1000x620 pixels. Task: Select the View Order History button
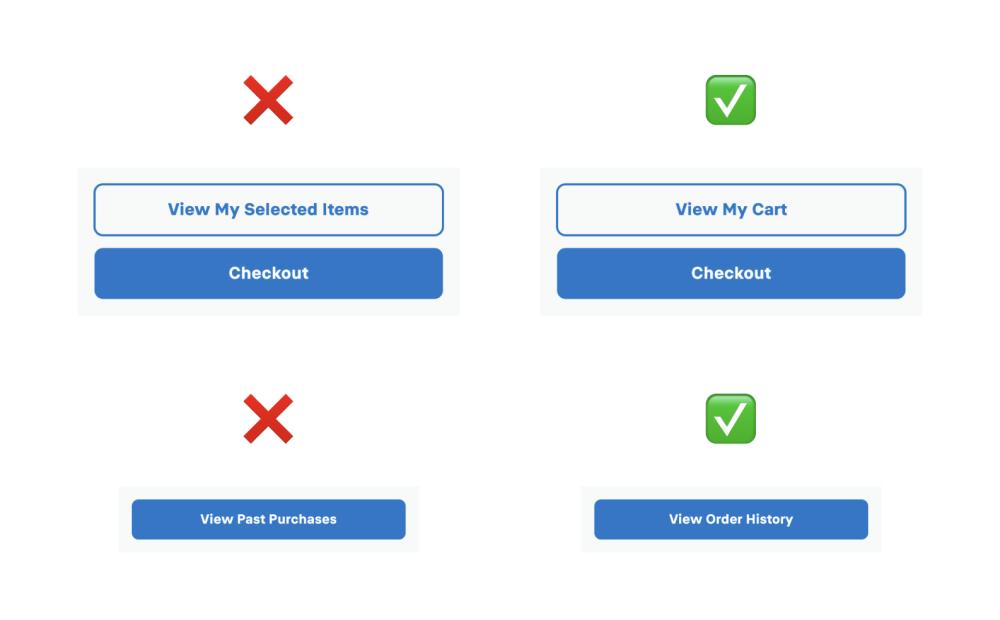click(x=731, y=519)
